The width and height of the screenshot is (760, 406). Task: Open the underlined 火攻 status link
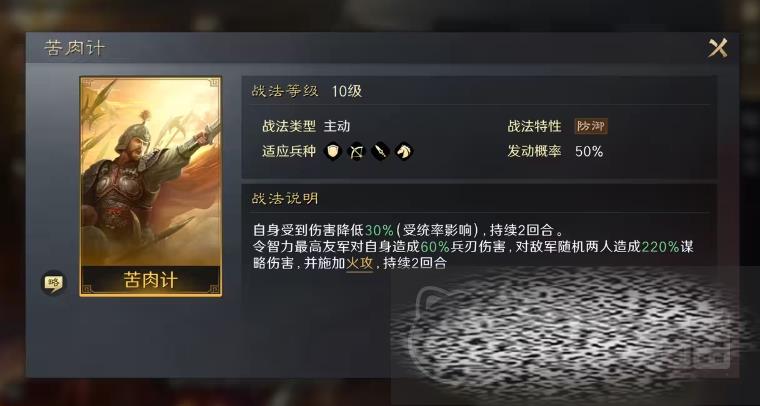(x=359, y=264)
